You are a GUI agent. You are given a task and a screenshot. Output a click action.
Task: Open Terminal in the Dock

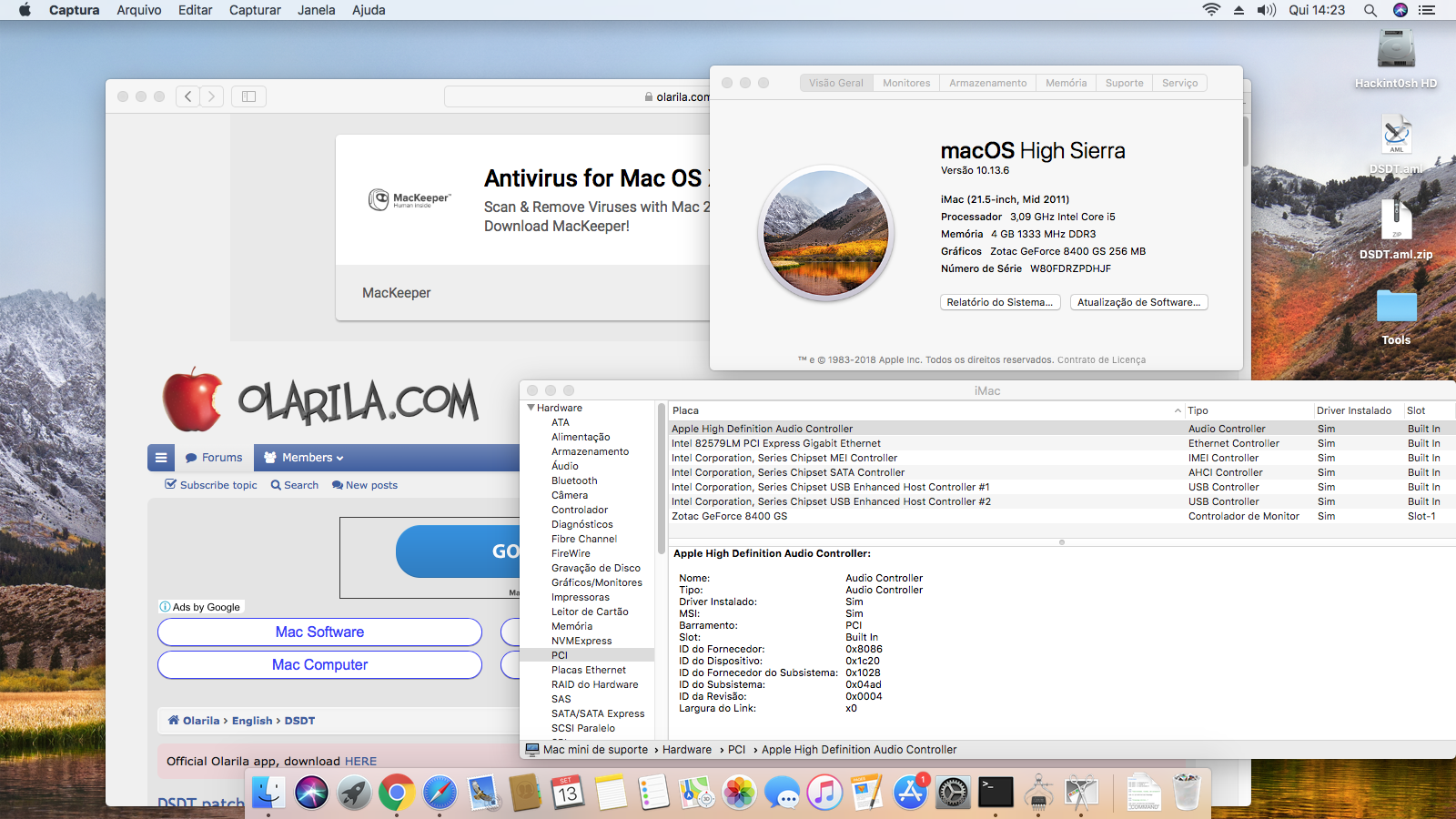pyautogui.click(x=996, y=793)
